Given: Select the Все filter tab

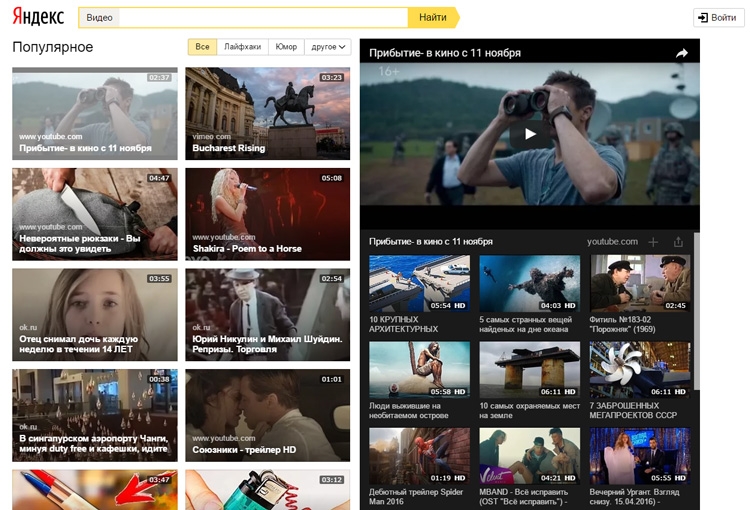Looking at the screenshot, I should pyautogui.click(x=202, y=47).
